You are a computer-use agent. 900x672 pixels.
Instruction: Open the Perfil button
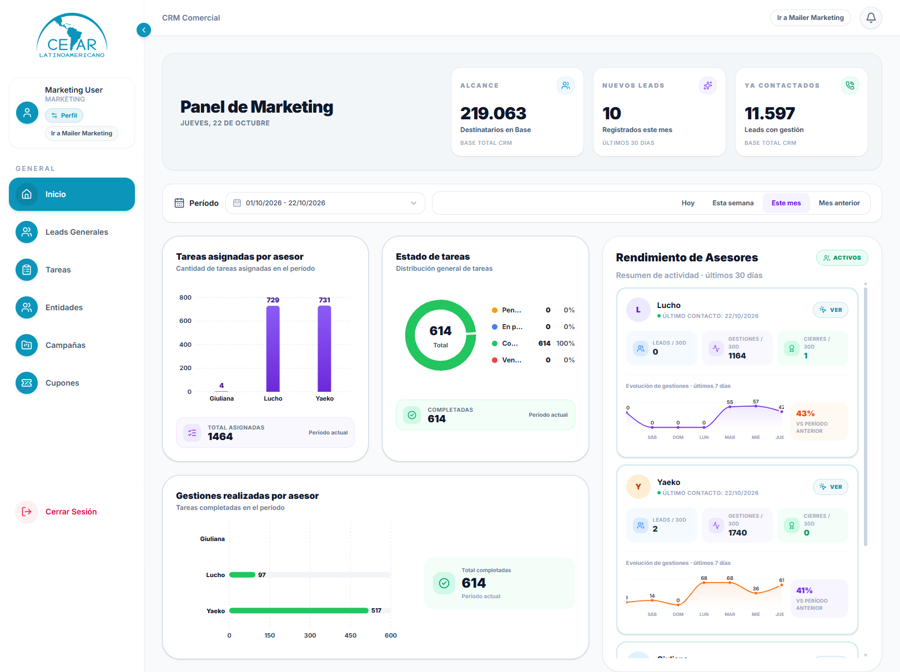64,115
